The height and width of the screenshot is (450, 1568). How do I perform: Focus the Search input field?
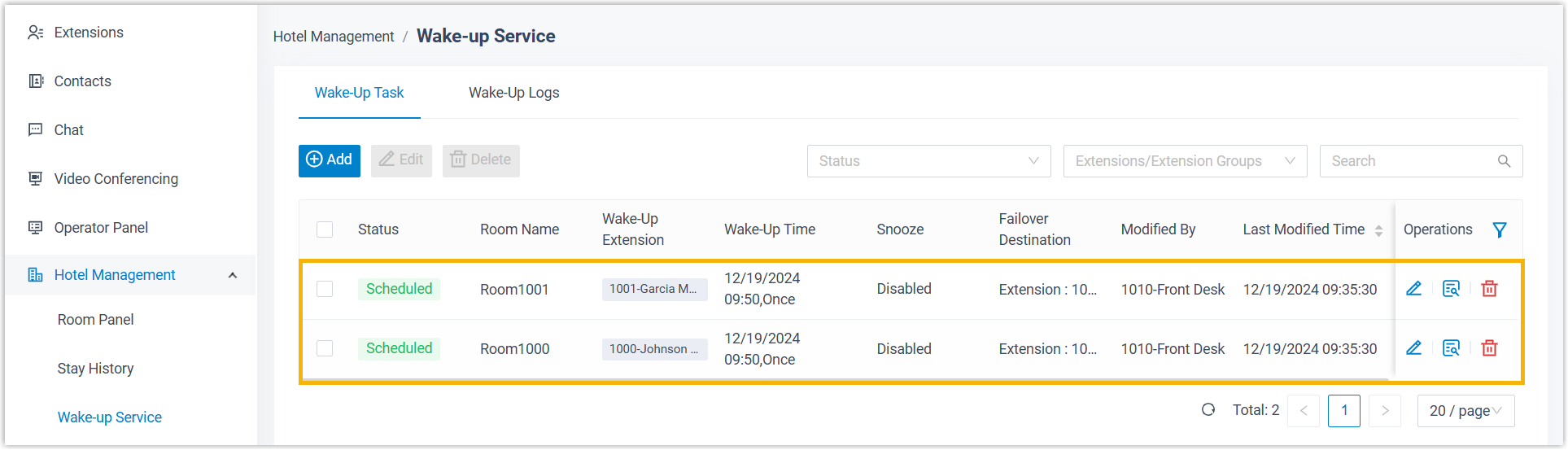coord(1408,161)
